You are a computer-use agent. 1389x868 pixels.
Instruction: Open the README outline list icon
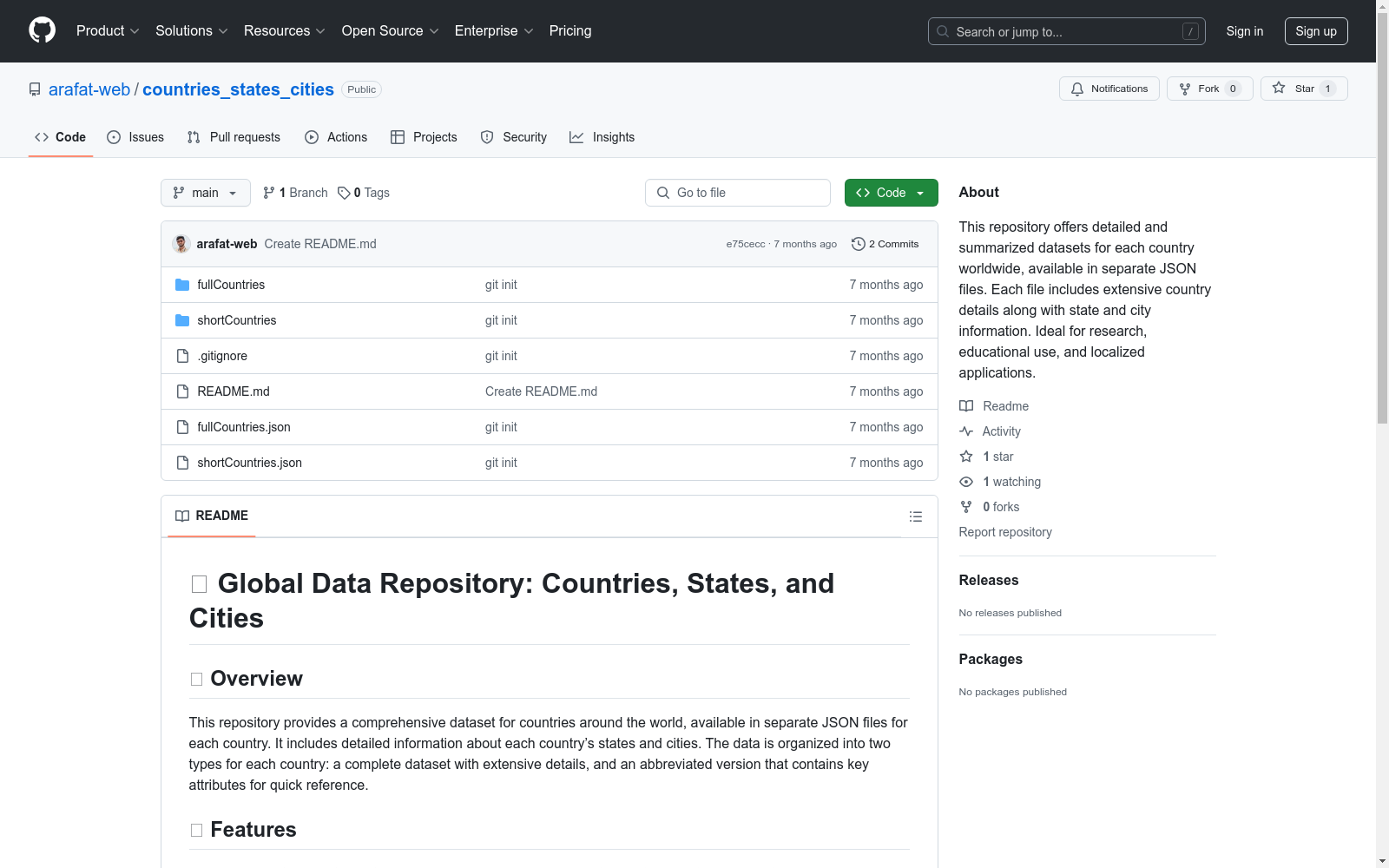pyautogui.click(x=915, y=516)
